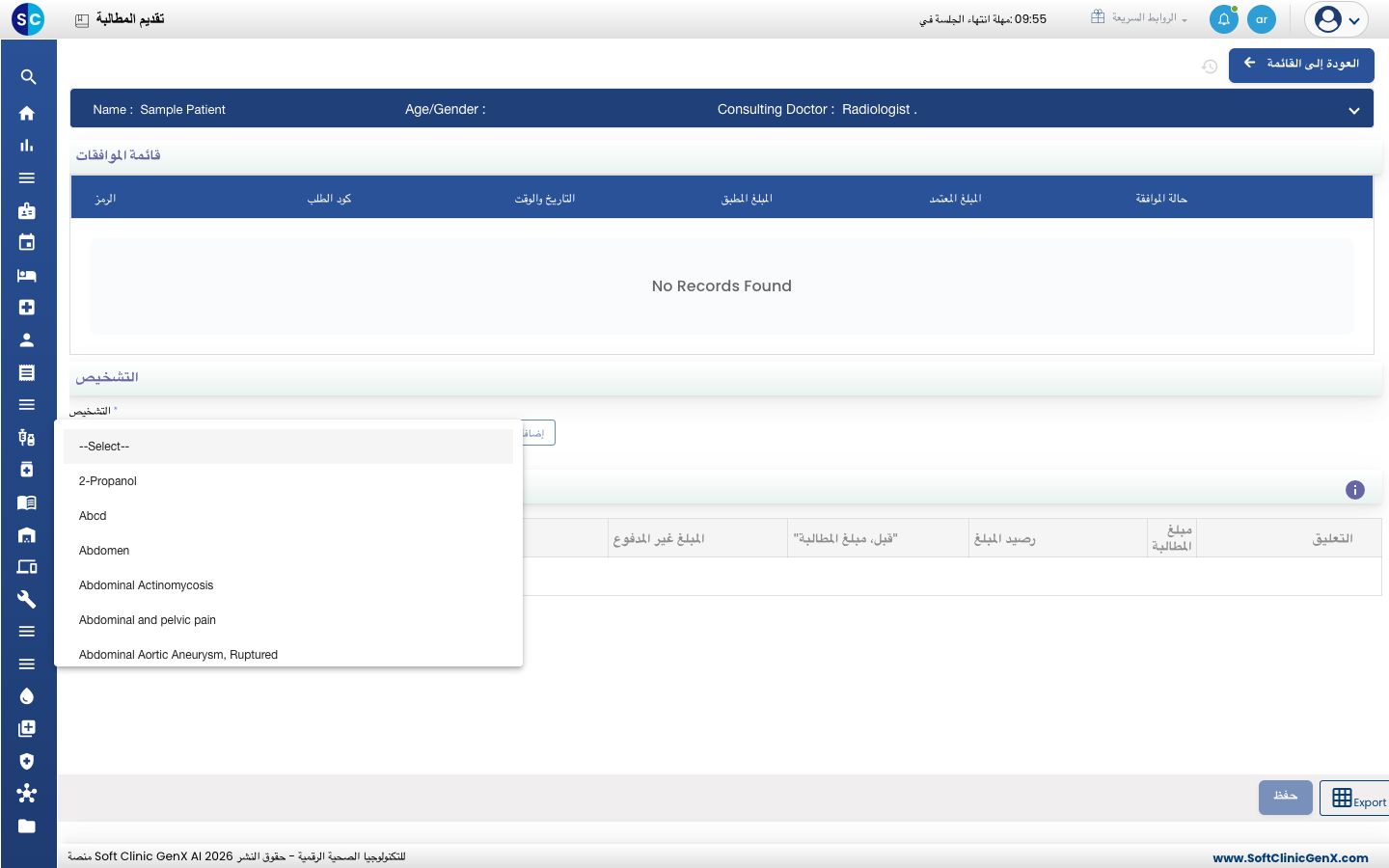Open the syringe and vial icon
Screen dimensions: 1389x868
(27, 437)
